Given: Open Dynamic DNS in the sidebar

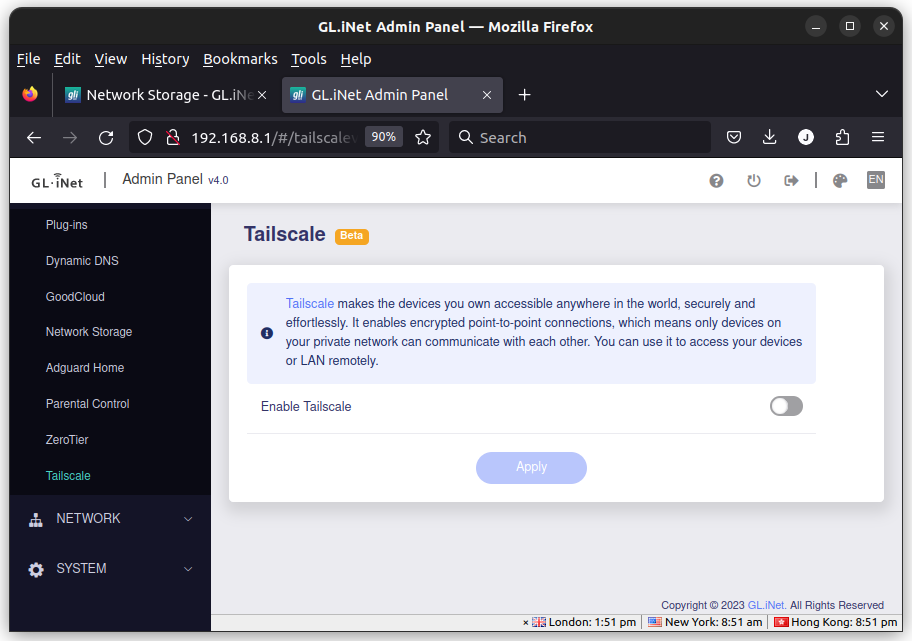Looking at the screenshot, I should point(82,261).
